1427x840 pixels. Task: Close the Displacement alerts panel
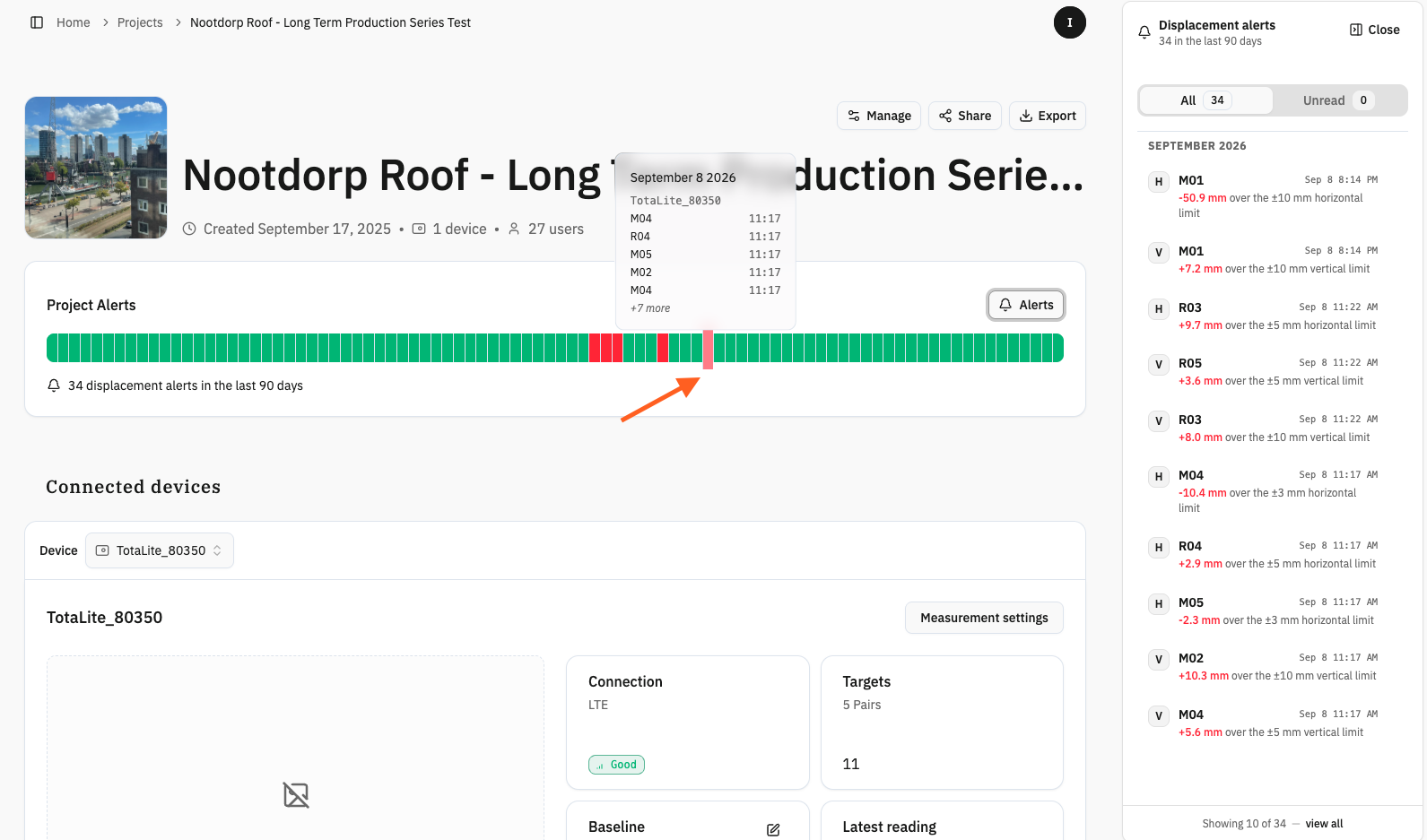1375,30
